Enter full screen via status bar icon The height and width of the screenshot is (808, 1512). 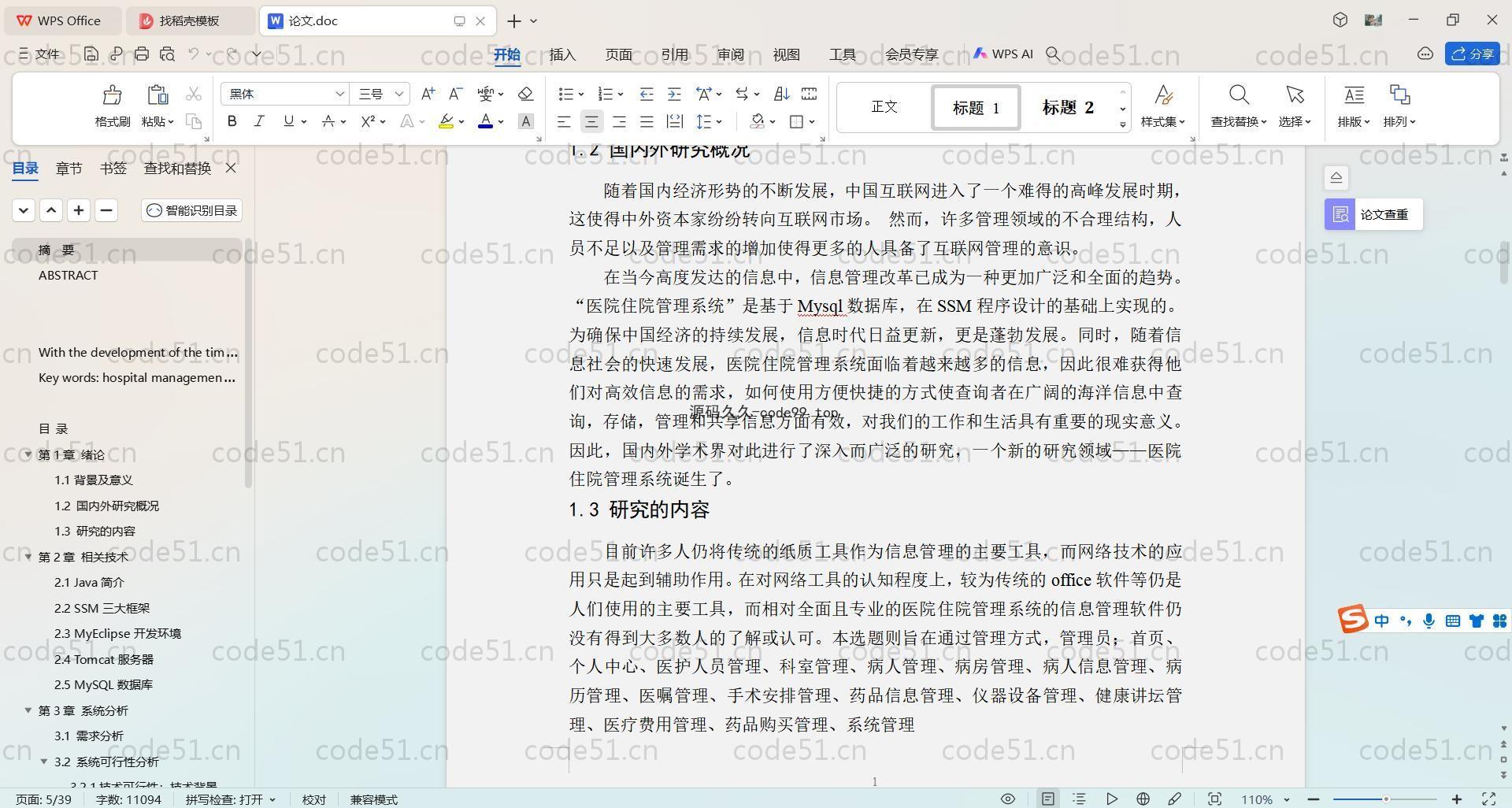[1489, 799]
